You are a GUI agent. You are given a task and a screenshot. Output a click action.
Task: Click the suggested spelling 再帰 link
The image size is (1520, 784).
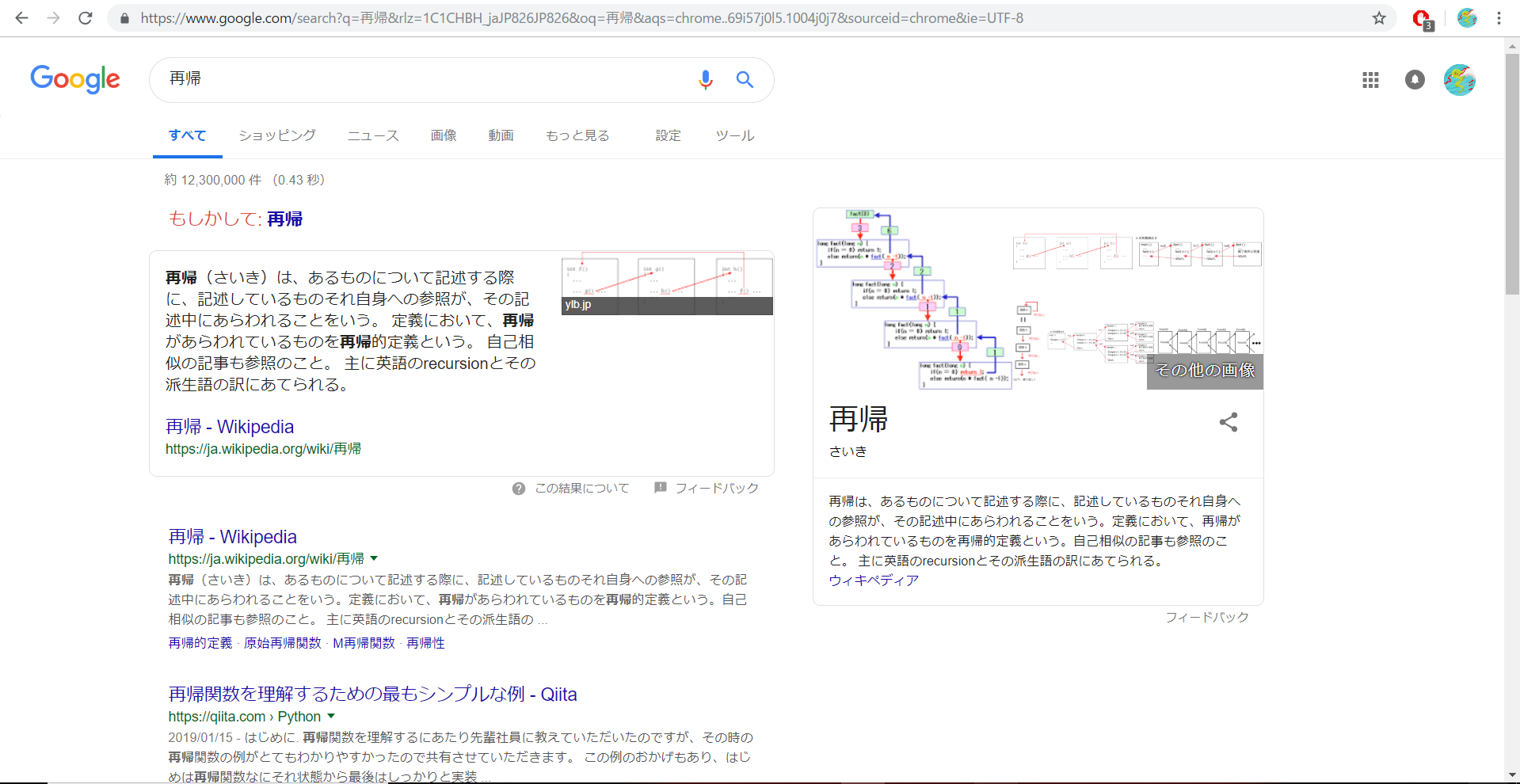tap(284, 219)
